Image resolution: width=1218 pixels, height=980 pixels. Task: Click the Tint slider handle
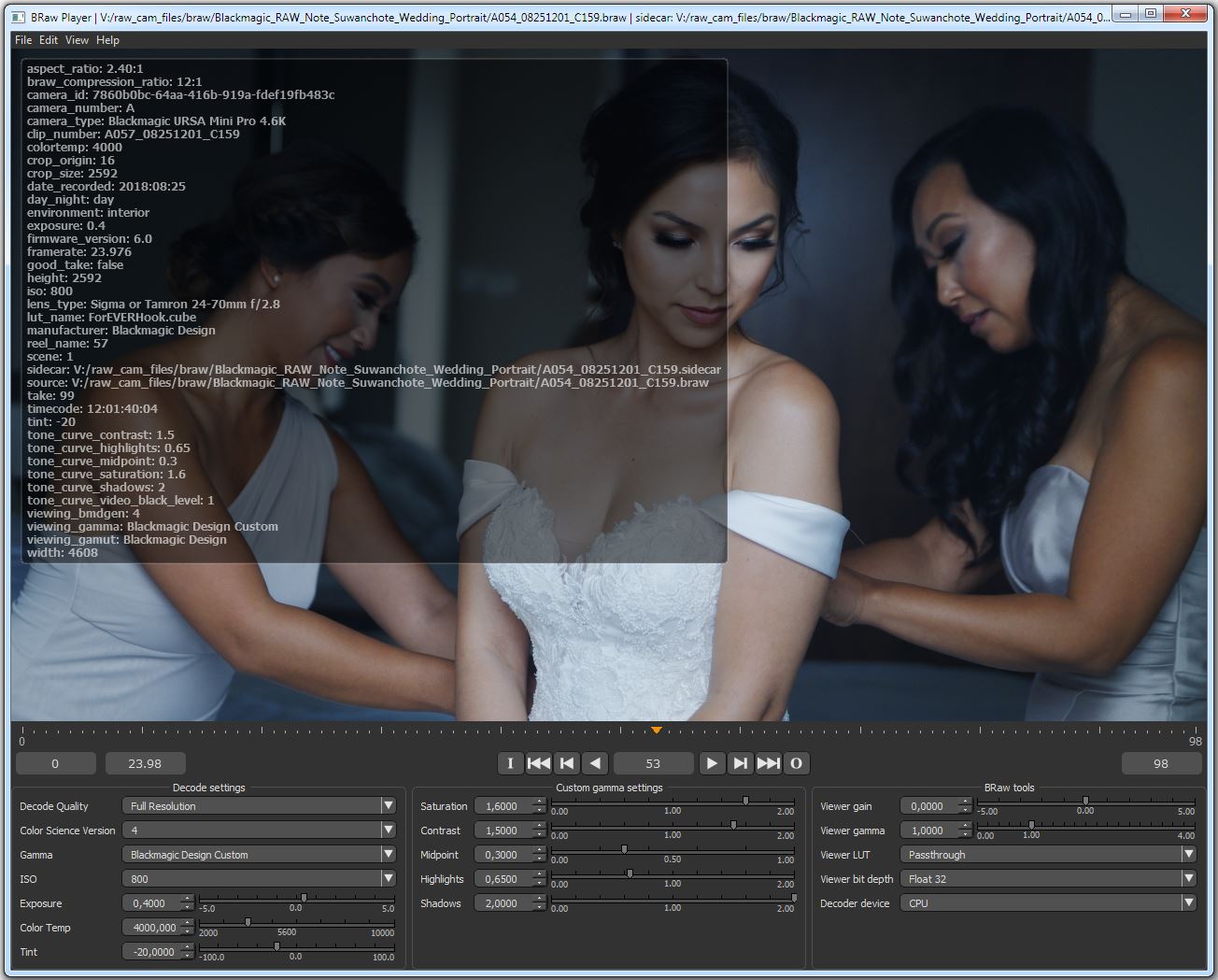[276, 946]
